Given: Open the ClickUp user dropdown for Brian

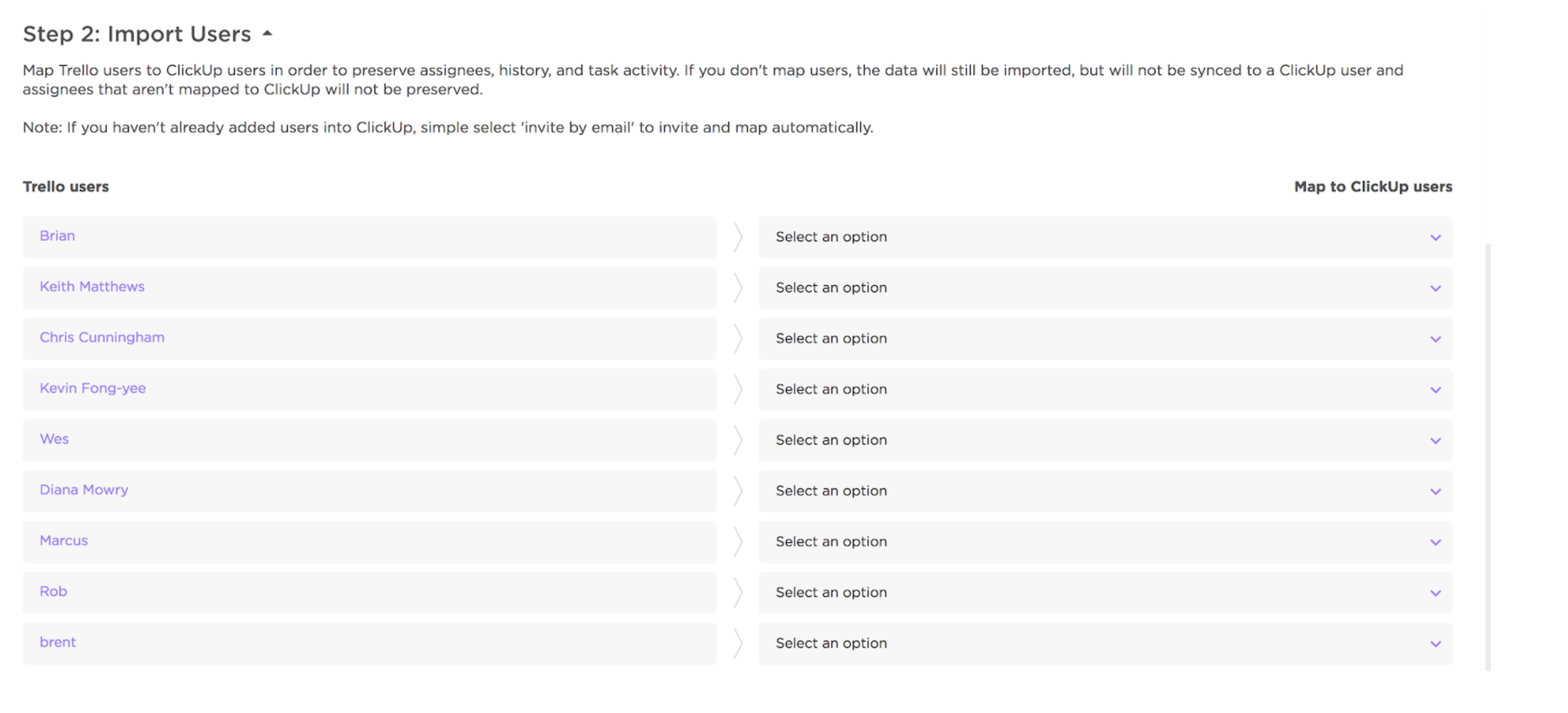Looking at the screenshot, I should [x=1104, y=237].
